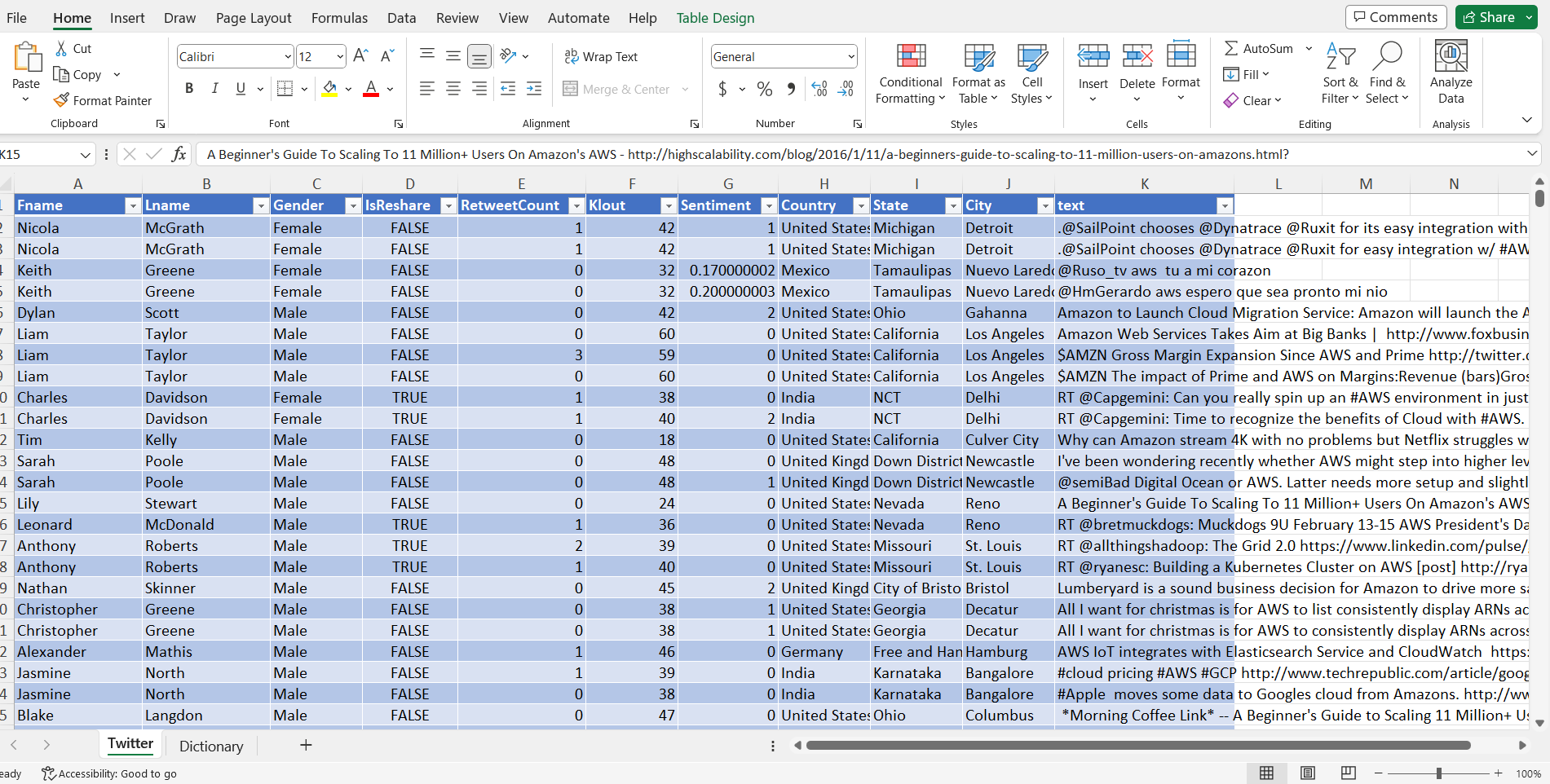Select the AutoSum function
This screenshot has width=1550, height=784.
pos(1258,48)
